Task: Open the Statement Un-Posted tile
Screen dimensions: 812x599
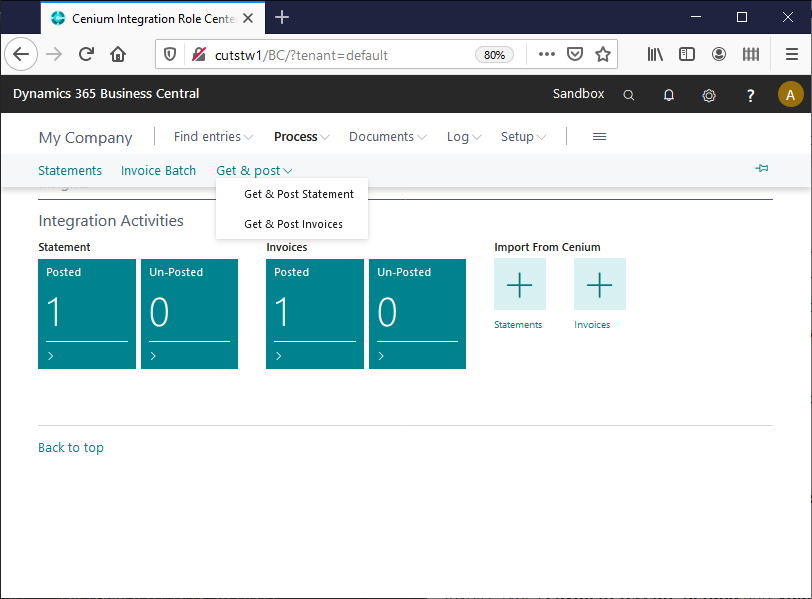Action: pyautogui.click(x=190, y=314)
